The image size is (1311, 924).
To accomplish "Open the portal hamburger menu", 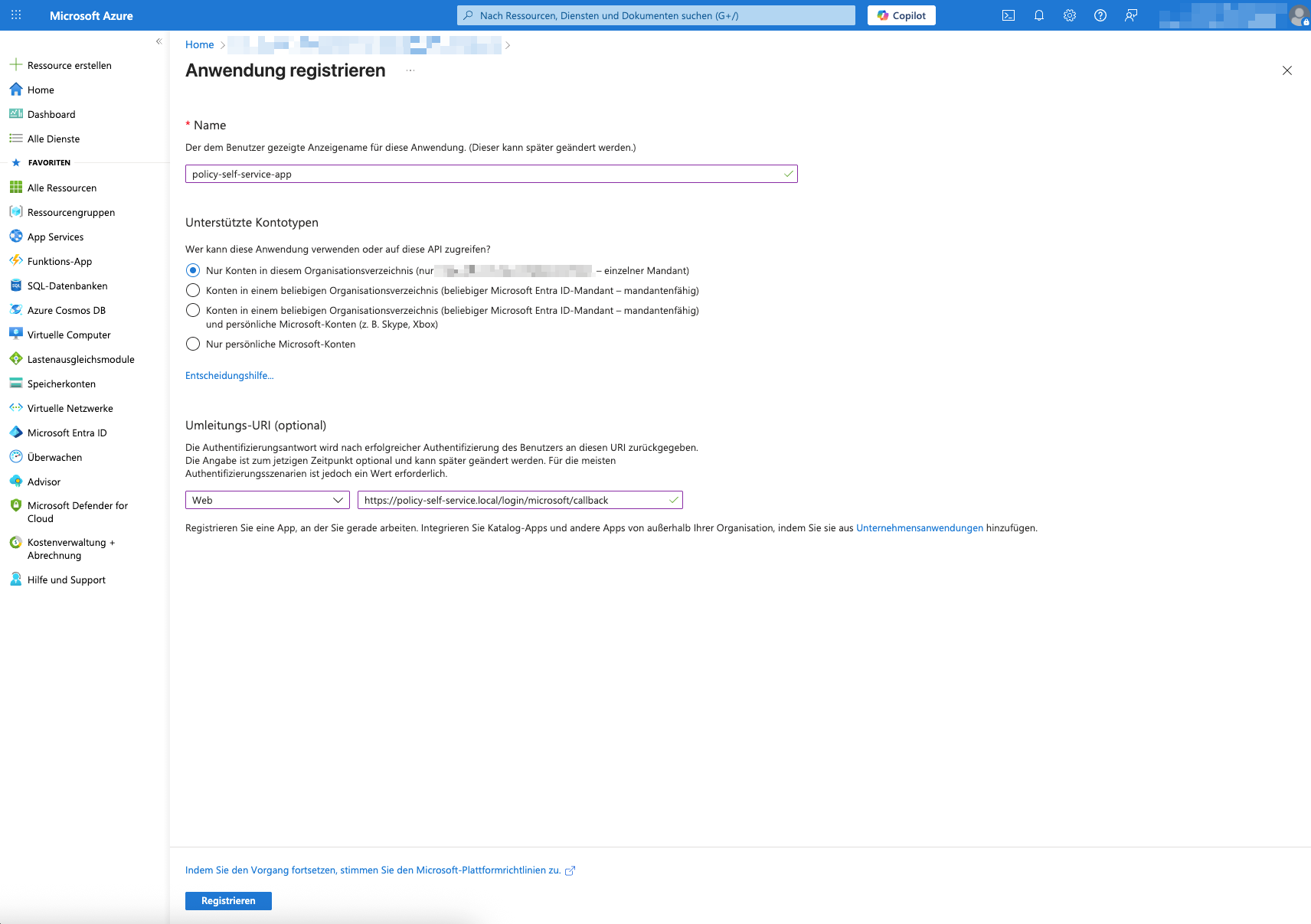I will [15, 15].
